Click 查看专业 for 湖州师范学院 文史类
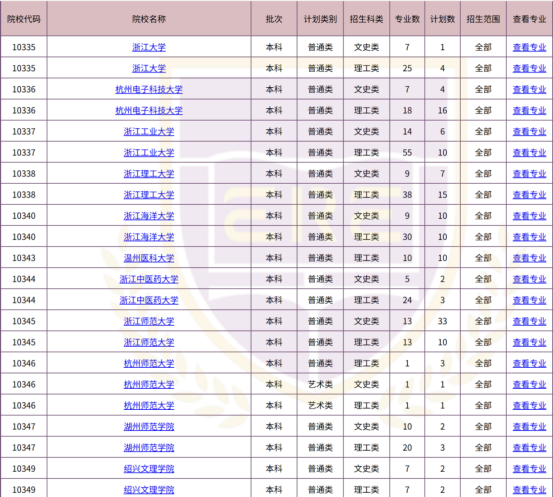The image size is (553, 497). pos(529,427)
